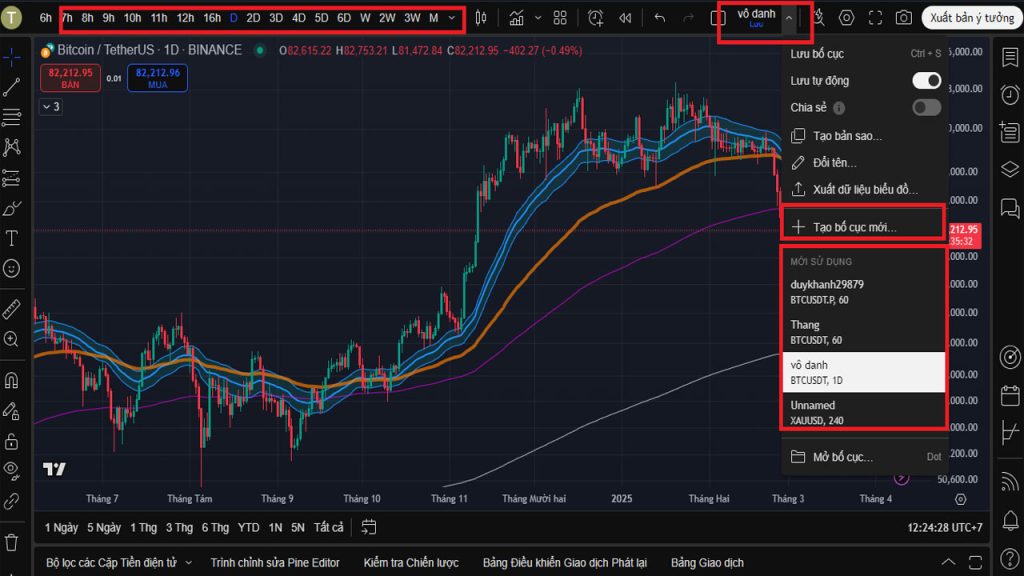Maximize the bottom panel
The width and height of the screenshot is (1024, 576).
click(976, 562)
